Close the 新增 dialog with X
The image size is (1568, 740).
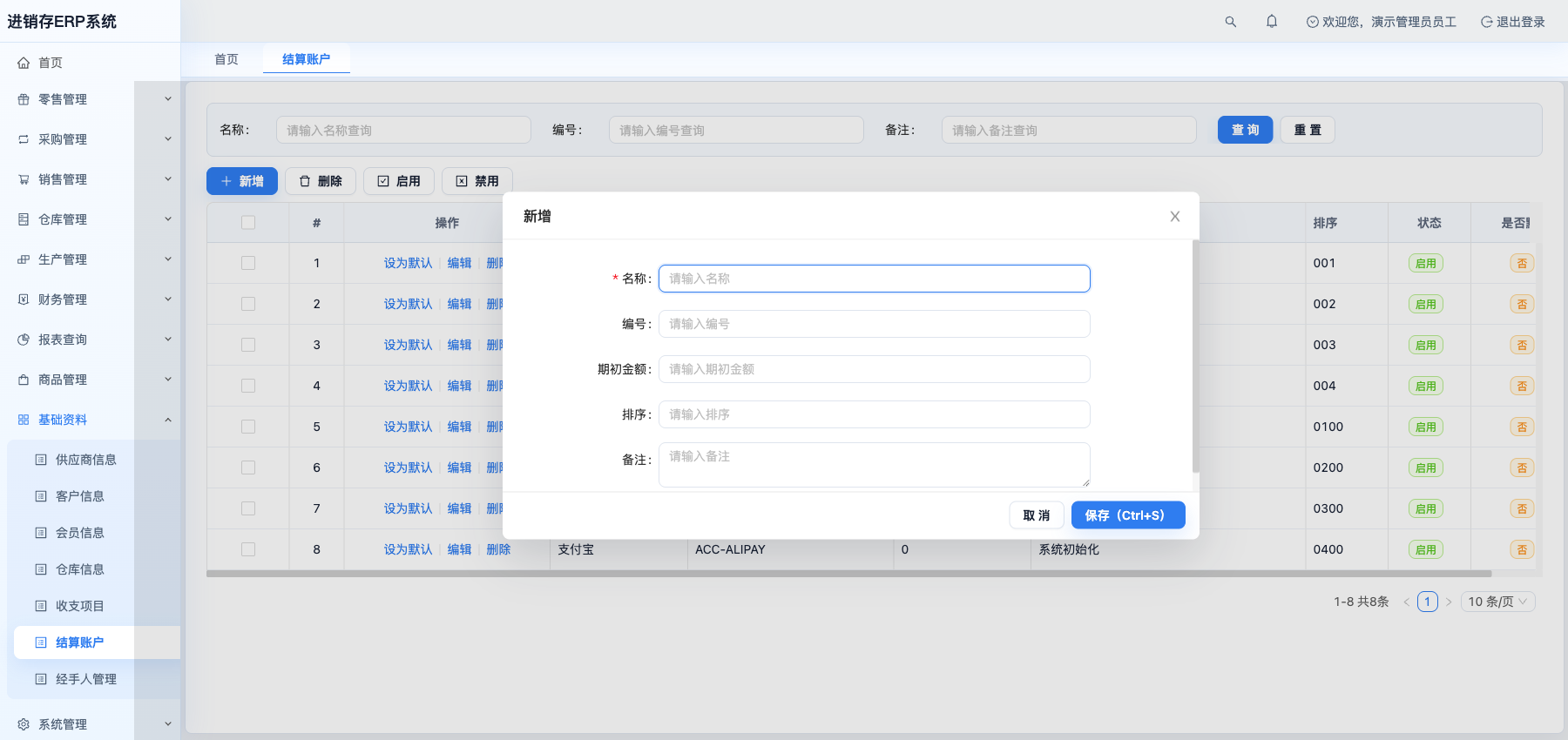tap(1175, 216)
